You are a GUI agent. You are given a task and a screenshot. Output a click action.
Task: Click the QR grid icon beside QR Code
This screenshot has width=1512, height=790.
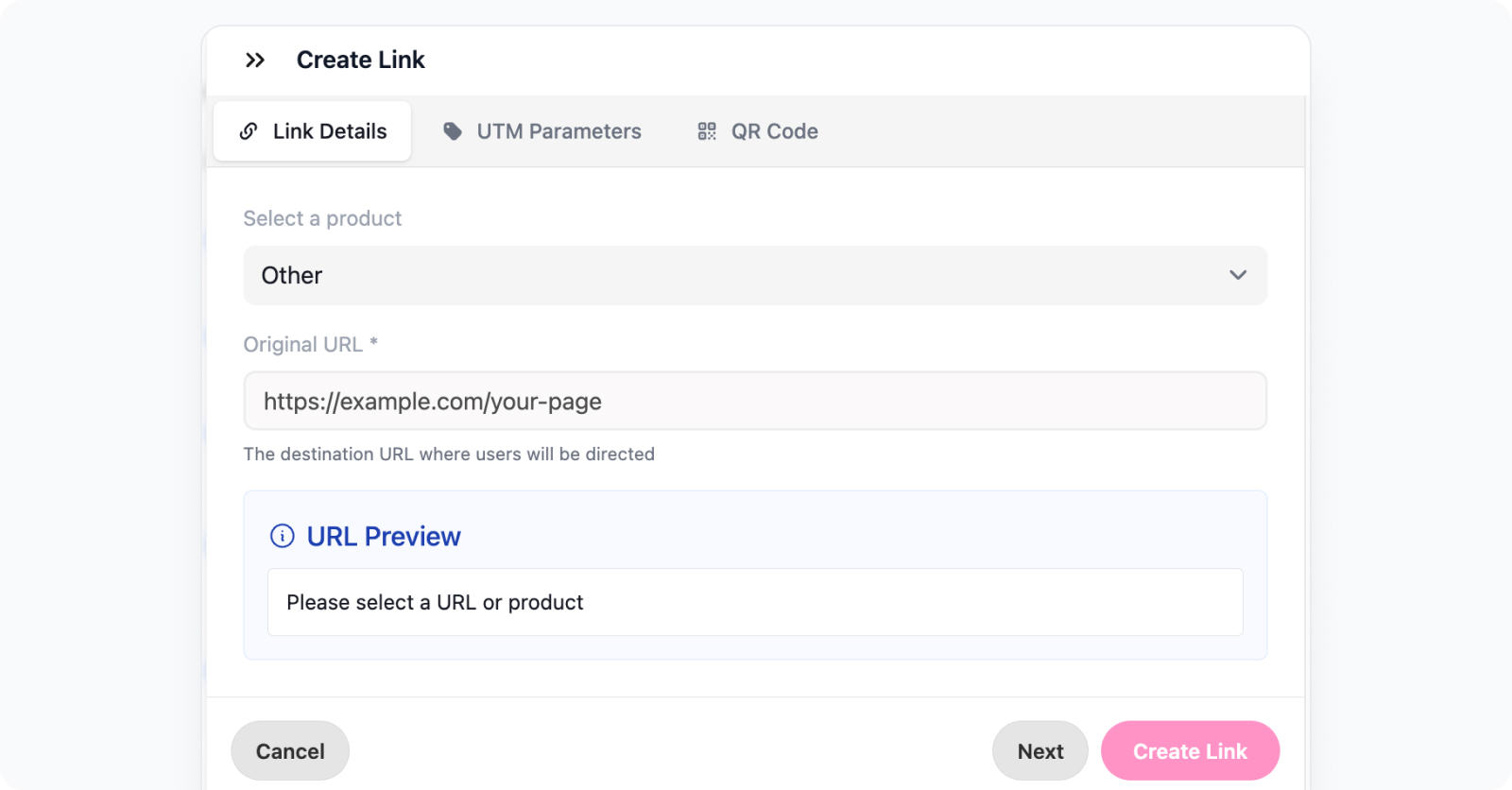click(707, 131)
